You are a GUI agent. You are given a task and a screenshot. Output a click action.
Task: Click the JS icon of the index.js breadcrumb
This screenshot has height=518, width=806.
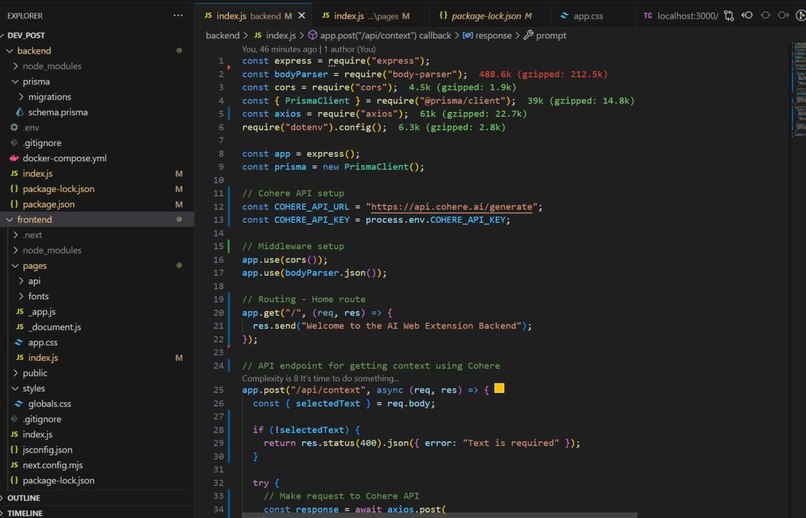click(258, 35)
